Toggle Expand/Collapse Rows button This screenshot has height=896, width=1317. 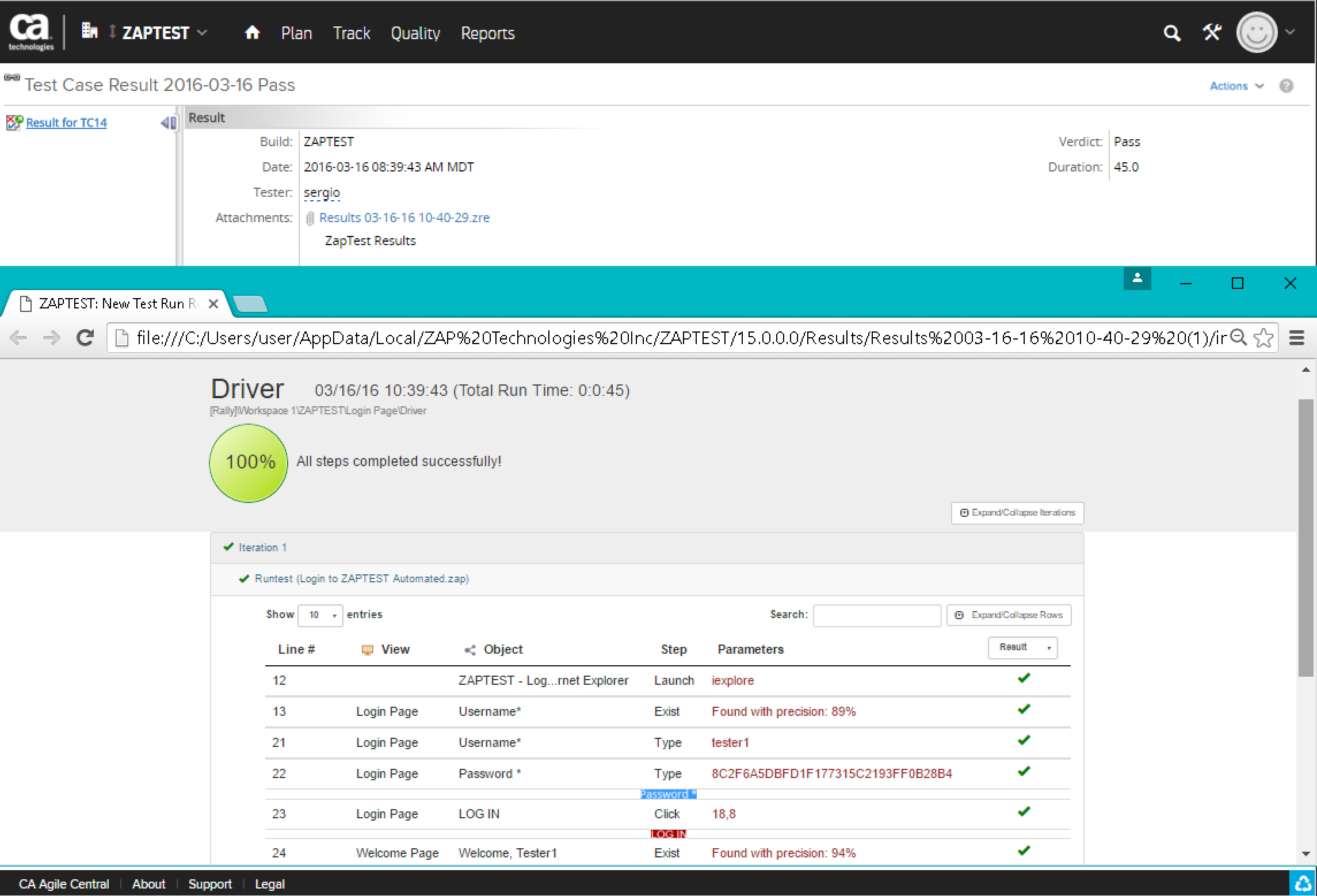pos(1009,615)
